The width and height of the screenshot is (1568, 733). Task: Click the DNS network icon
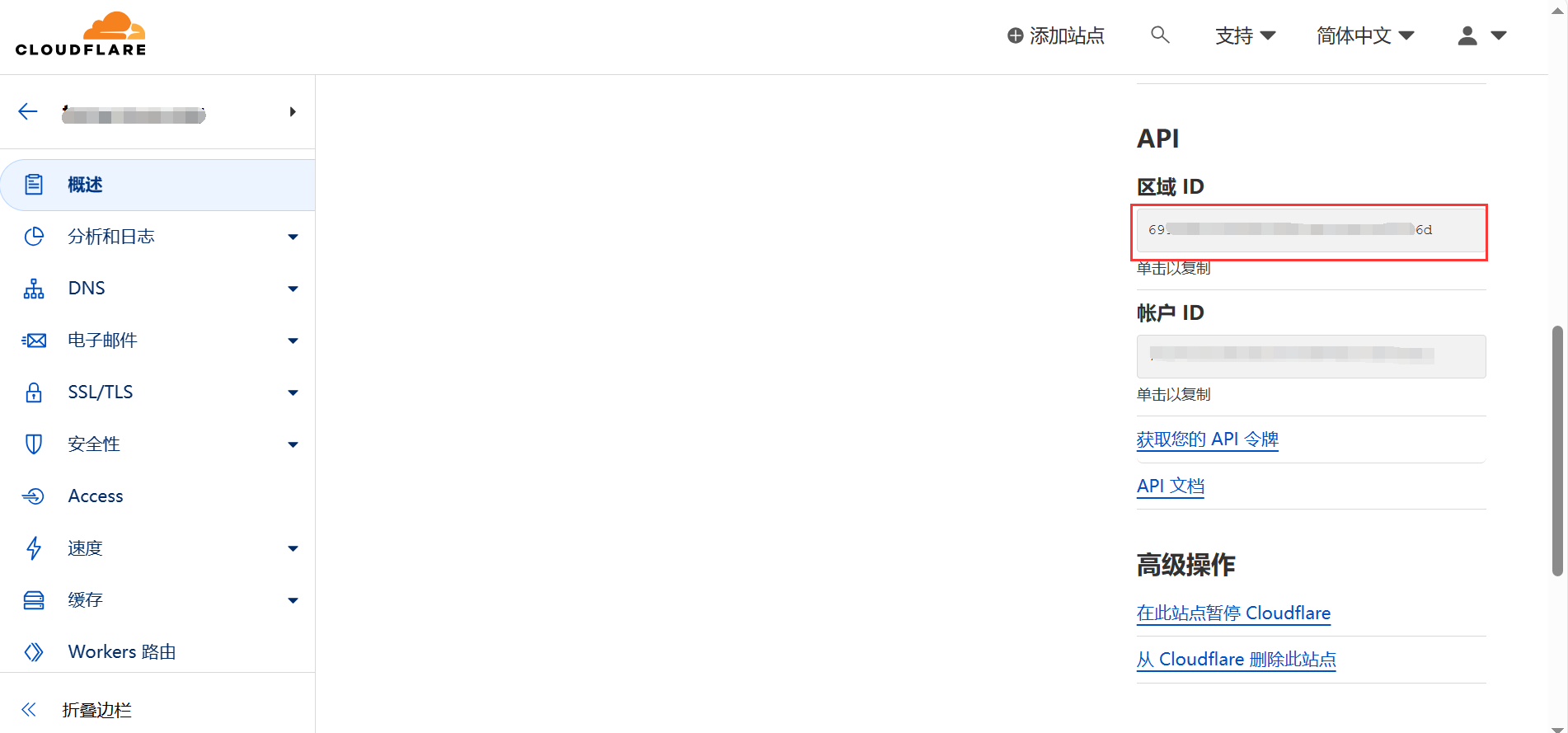click(x=34, y=289)
